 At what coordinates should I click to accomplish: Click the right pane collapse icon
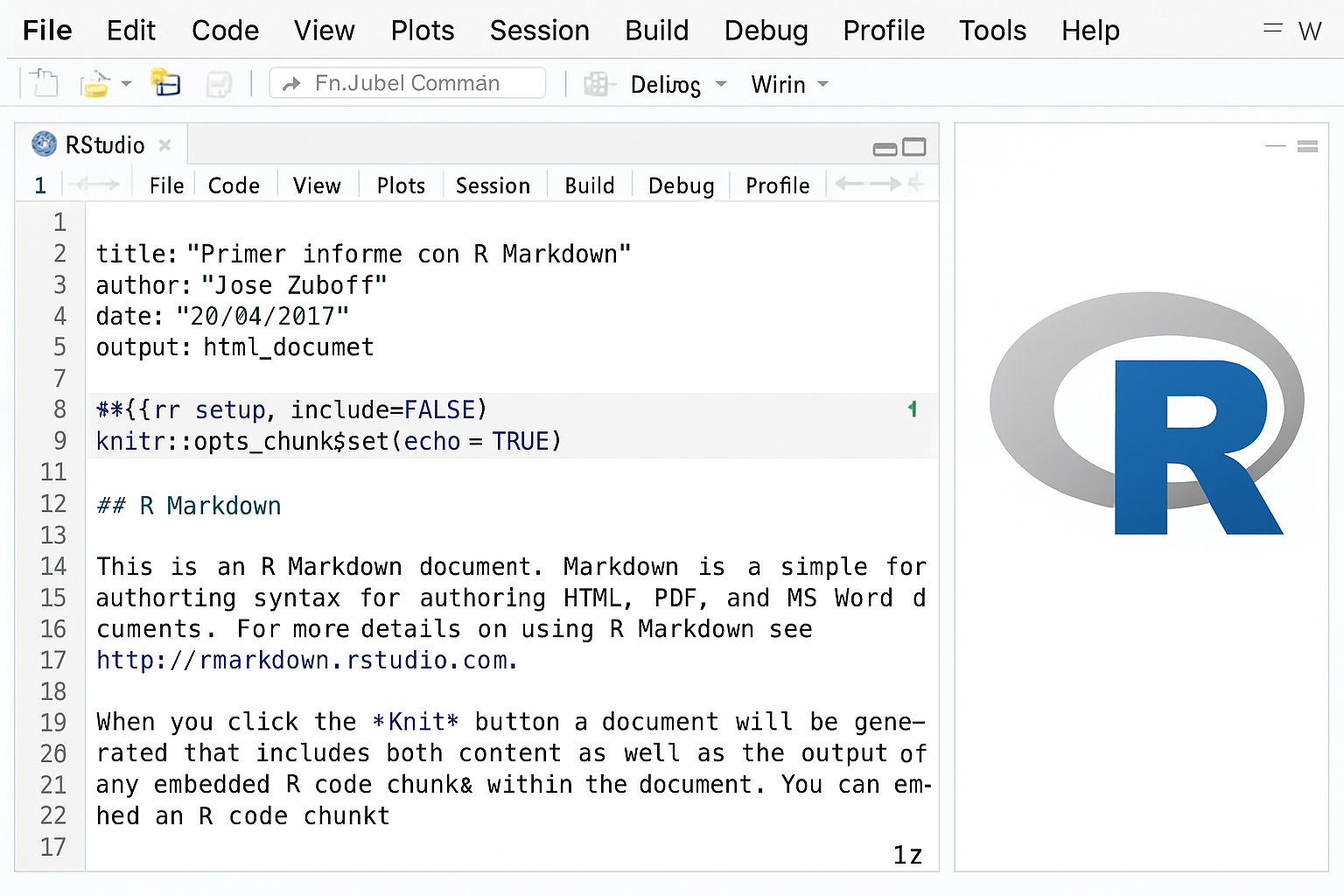click(1275, 146)
